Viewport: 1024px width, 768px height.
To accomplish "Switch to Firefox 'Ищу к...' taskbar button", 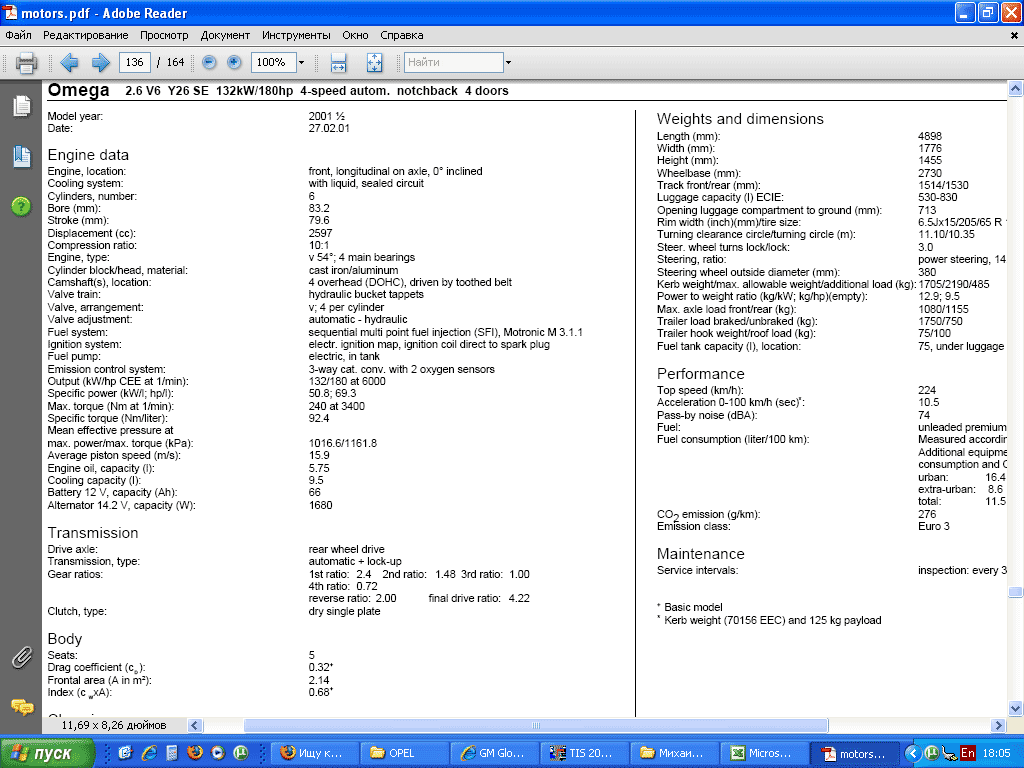I will (x=314, y=753).
